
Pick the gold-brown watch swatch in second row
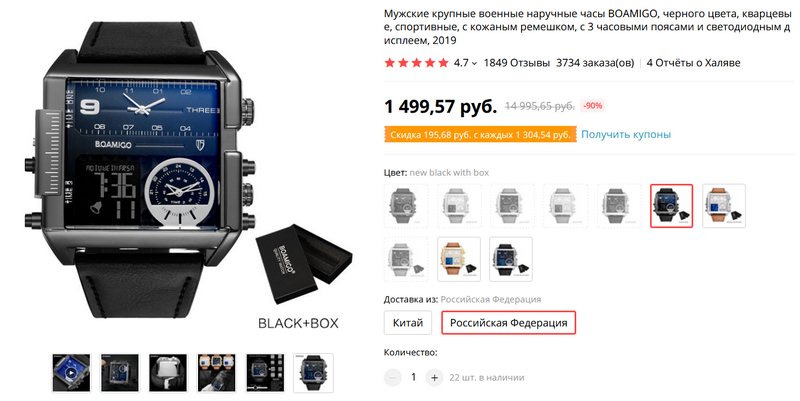coord(459,259)
